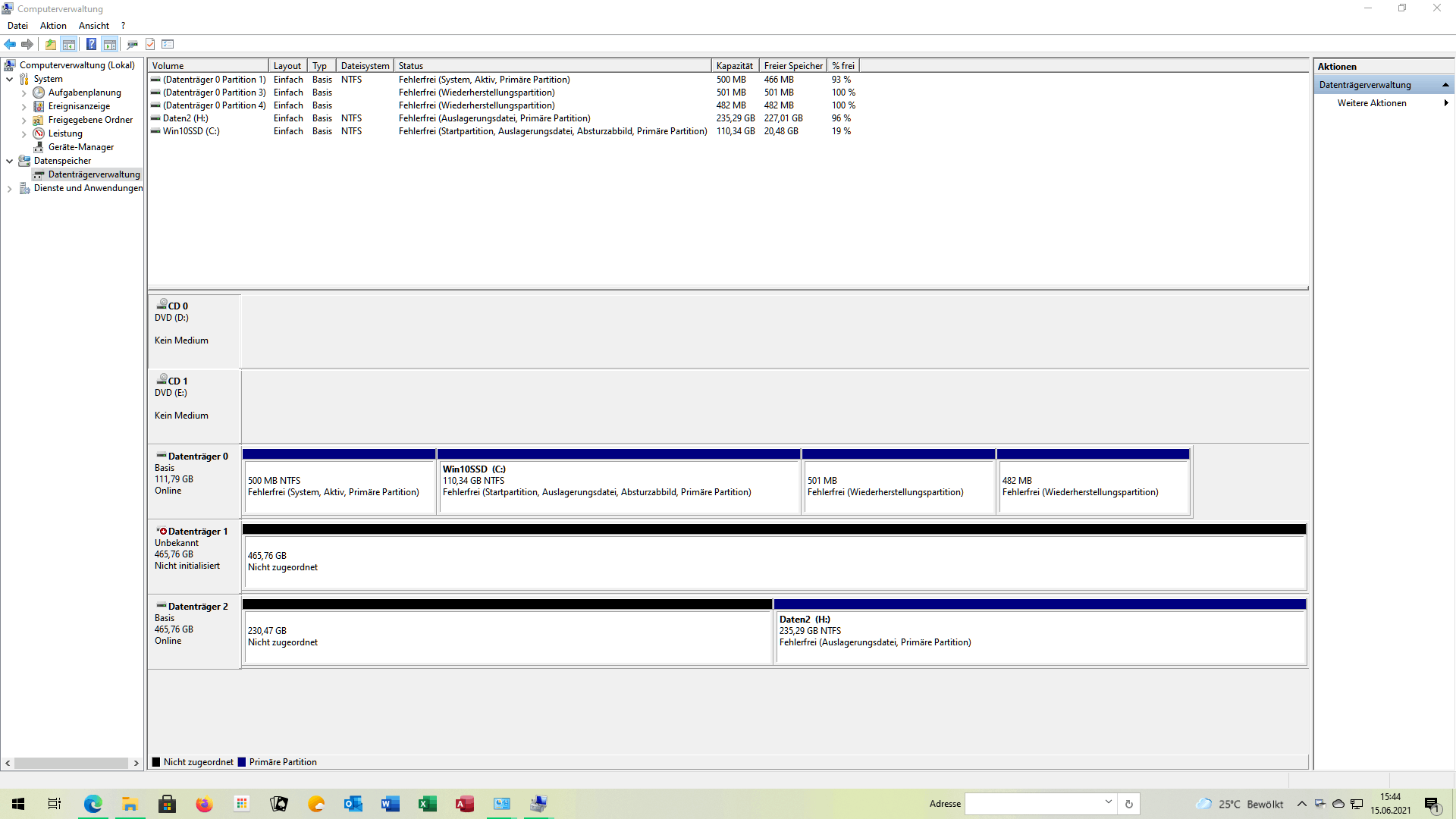Toggle the action pane show/hide button
The height and width of the screenshot is (819, 1456).
110,44
